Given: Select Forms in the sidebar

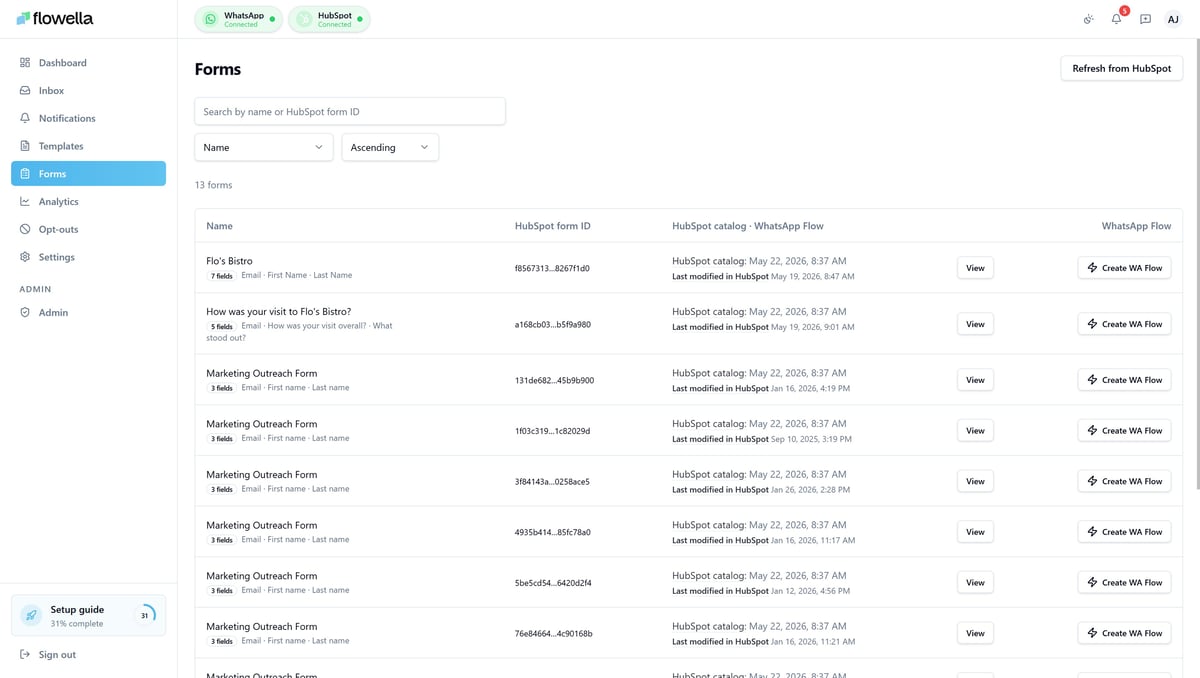Looking at the screenshot, I should (88, 174).
